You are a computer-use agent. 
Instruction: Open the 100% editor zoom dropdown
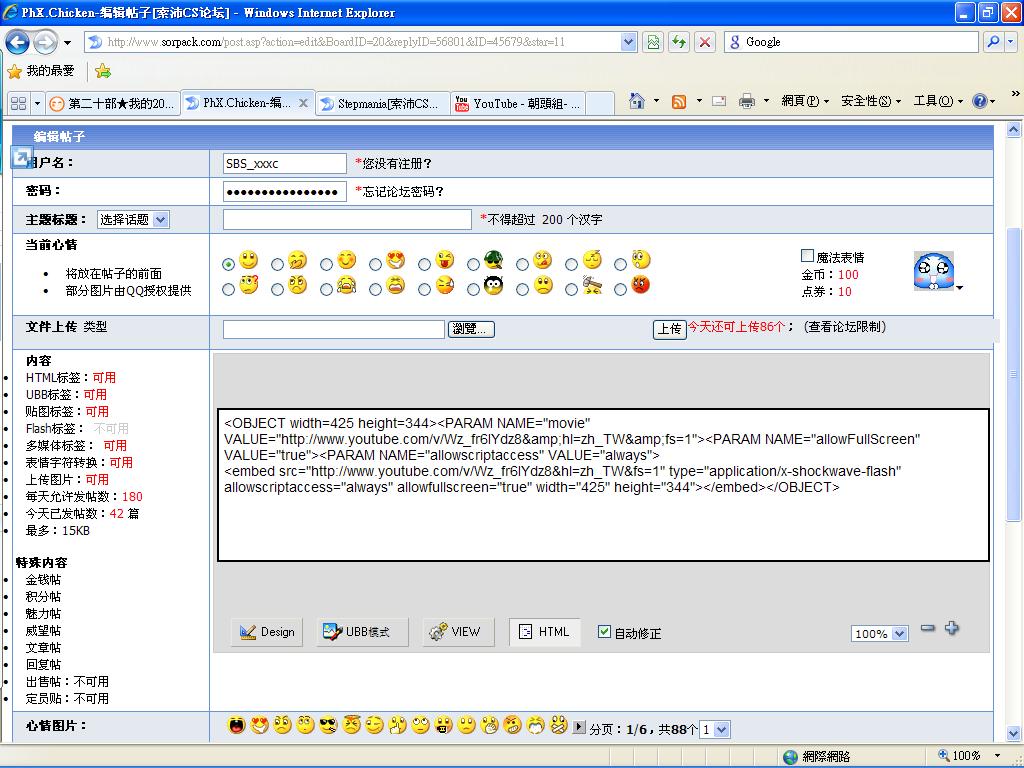[x=879, y=633]
